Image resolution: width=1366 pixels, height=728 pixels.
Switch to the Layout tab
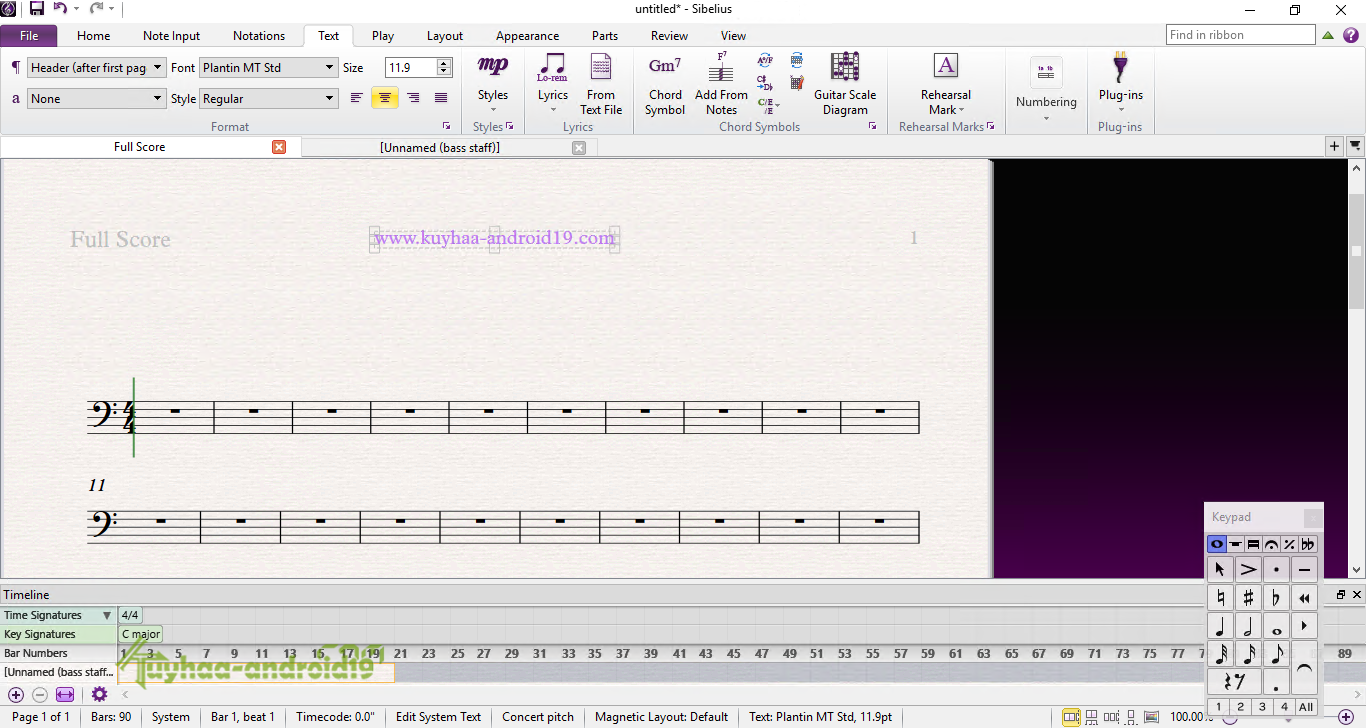pyautogui.click(x=445, y=36)
